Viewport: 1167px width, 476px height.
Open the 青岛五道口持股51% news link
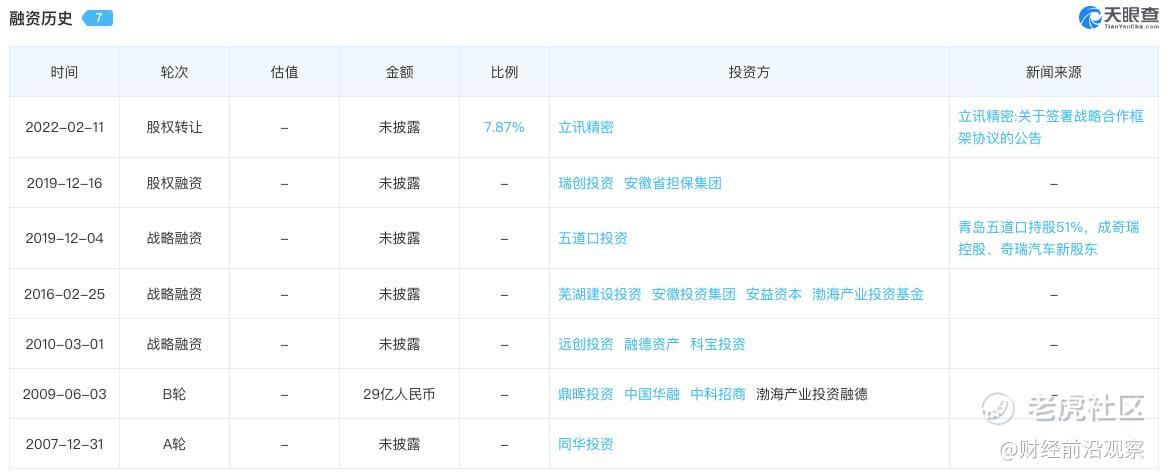[x=1048, y=238]
